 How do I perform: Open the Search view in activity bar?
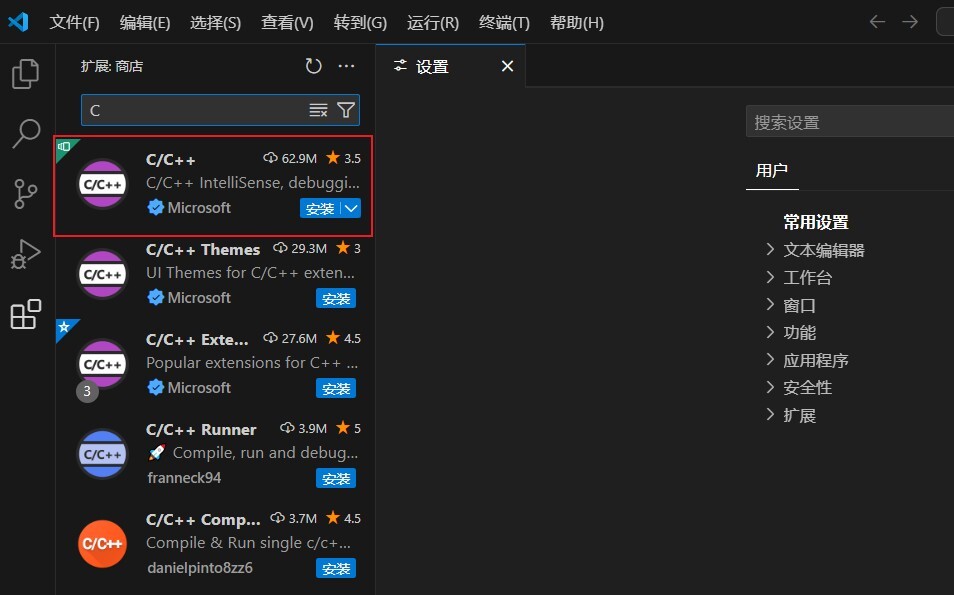point(26,133)
